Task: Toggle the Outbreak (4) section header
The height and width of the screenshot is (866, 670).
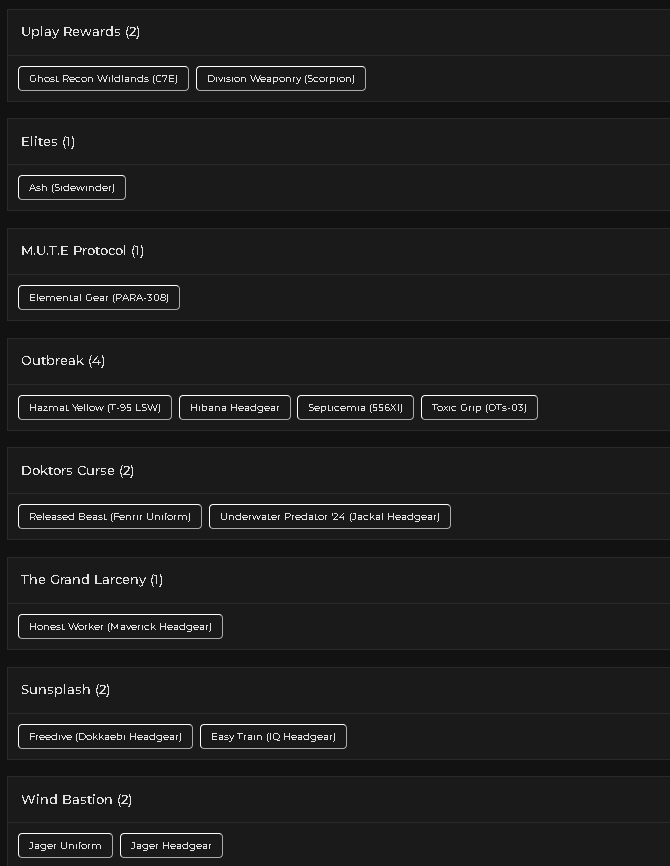Action: coord(339,361)
